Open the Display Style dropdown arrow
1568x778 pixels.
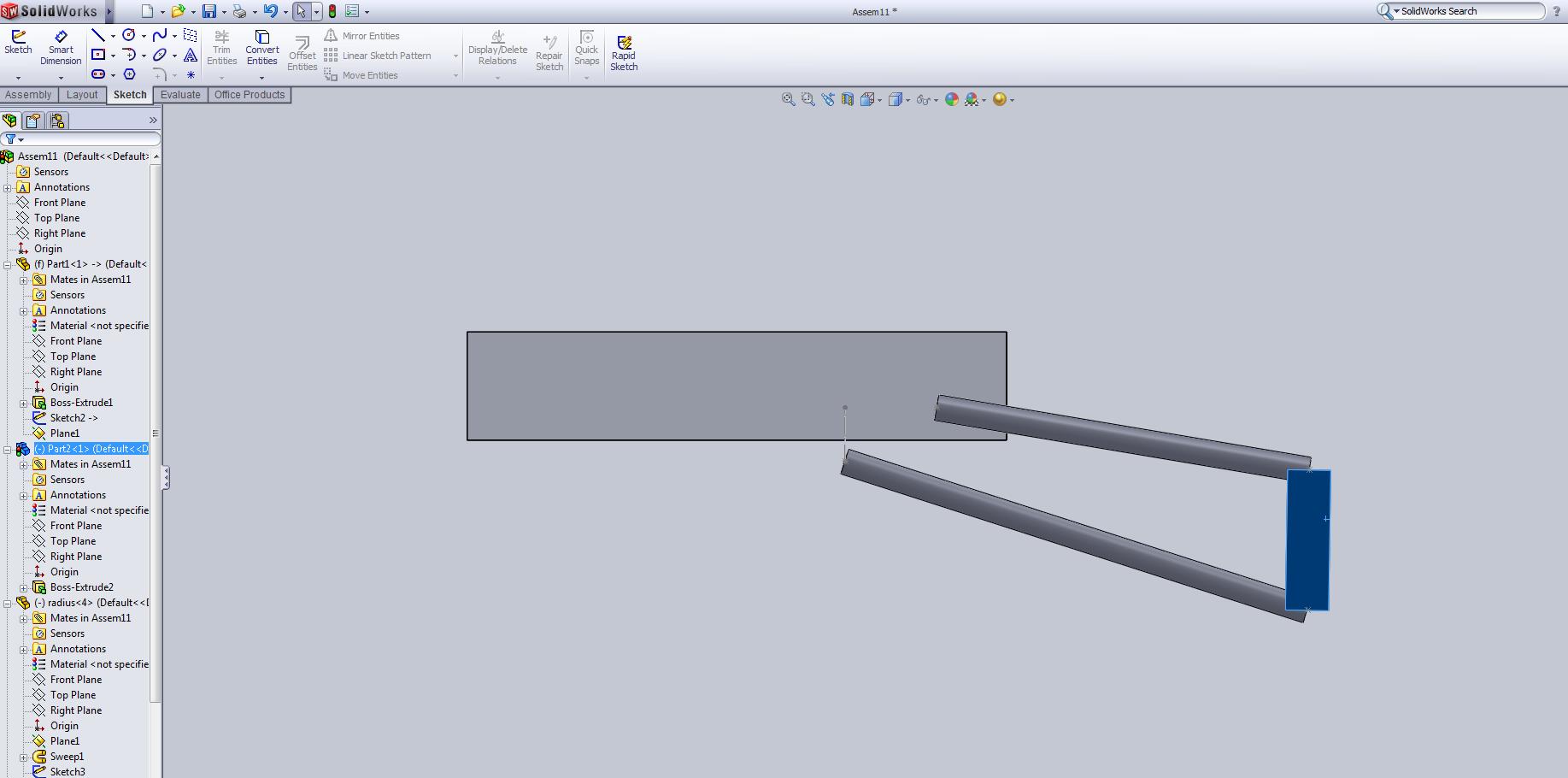coord(907,101)
